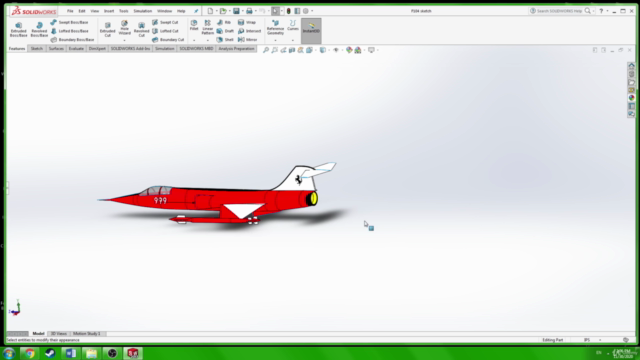Image resolution: width=640 pixels, height=360 pixels.
Task: Click the Windows Start button
Action: tap(9, 353)
